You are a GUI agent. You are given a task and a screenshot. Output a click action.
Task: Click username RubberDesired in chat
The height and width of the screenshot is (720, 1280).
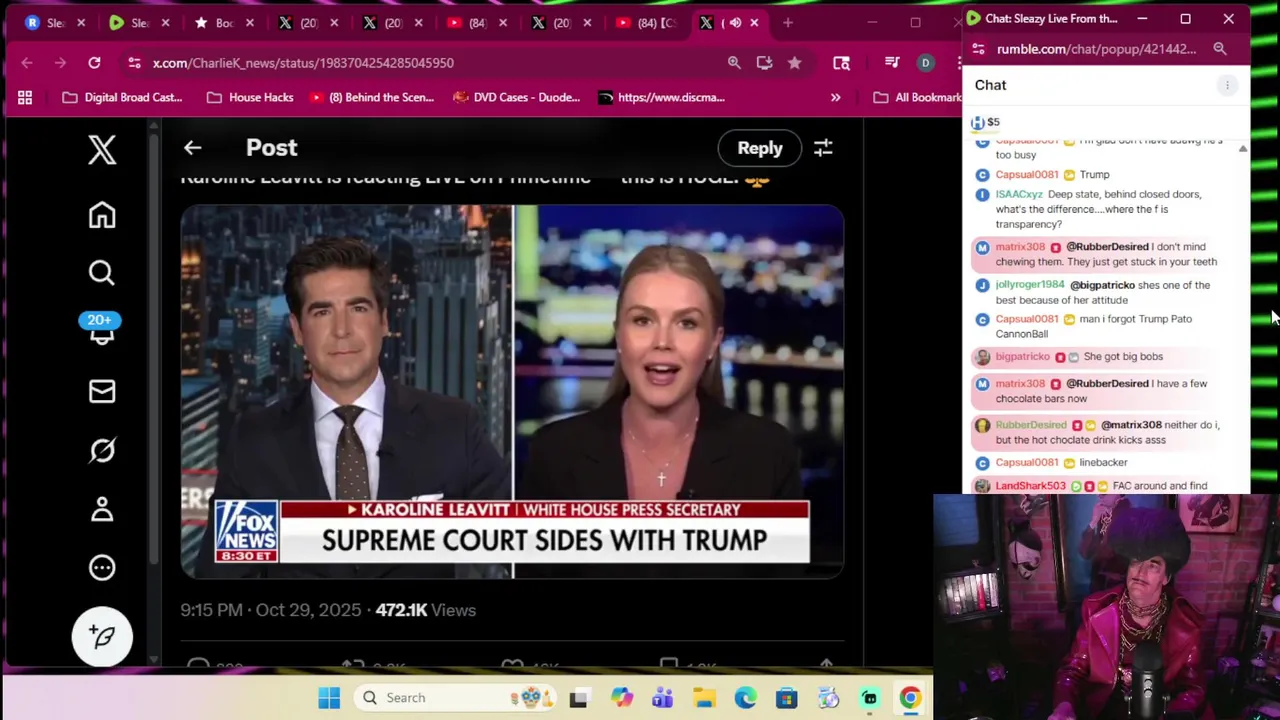click(x=1031, y=425)
